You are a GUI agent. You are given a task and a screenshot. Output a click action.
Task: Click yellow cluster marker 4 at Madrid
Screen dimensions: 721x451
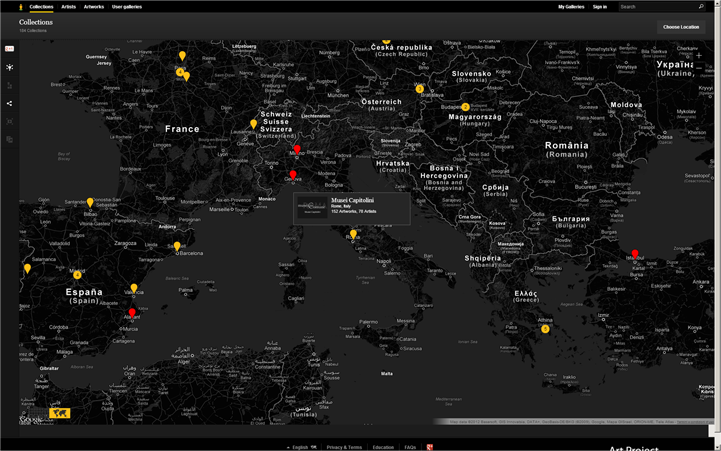coord(77,275)
